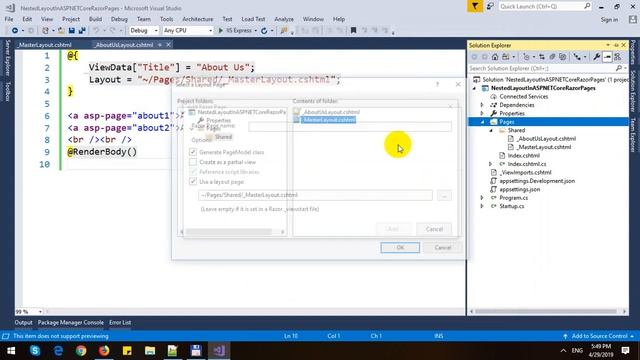This screenshot has height=360, width=640.
Task: Click Cancel beside the greyed Add button
Action: click(434, 229)
